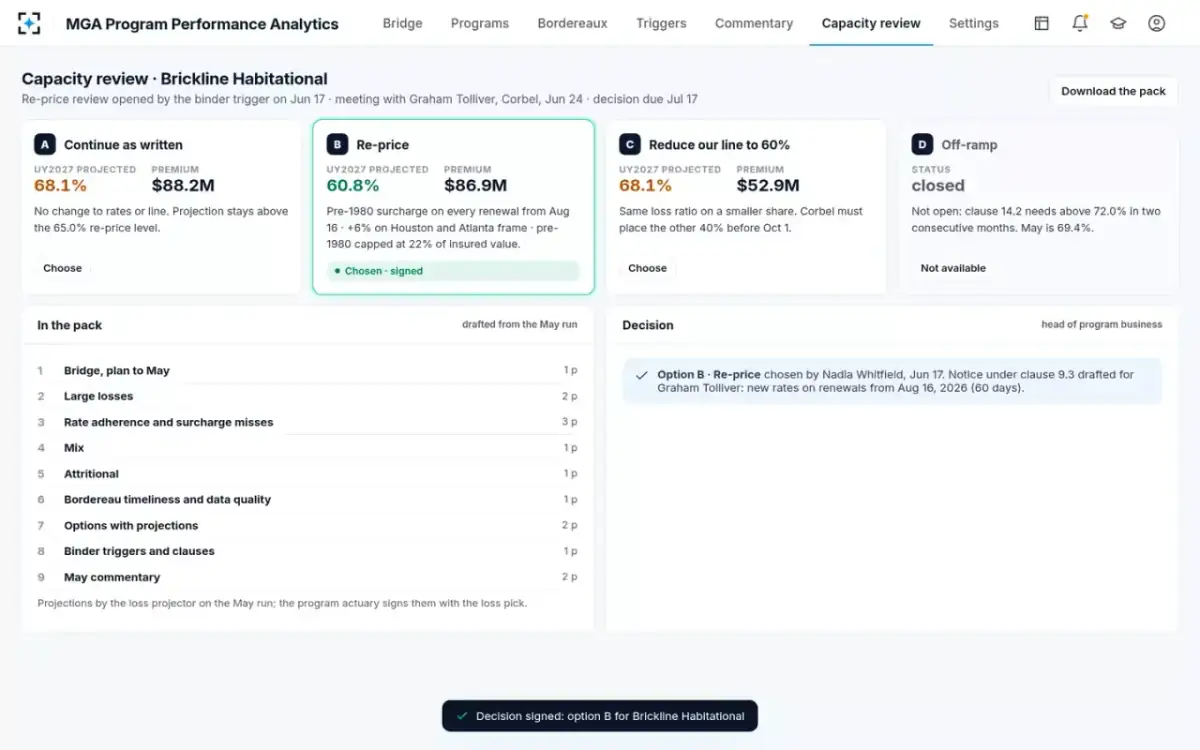Screen dimensions: 1200x750
Task: Click the 60.8% projection on Re-price
Action: pyautogui.click(x=353, y=185)
